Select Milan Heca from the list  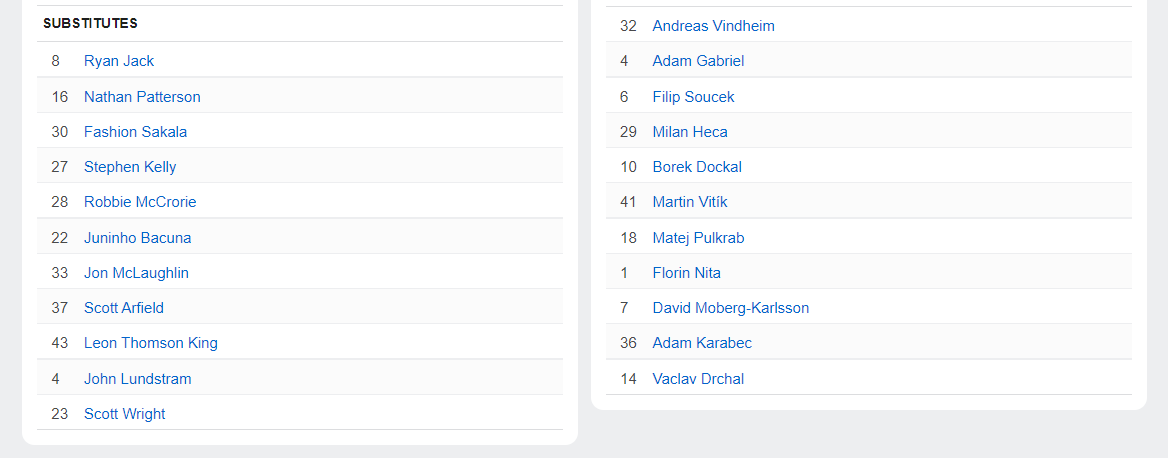(690, 132)
